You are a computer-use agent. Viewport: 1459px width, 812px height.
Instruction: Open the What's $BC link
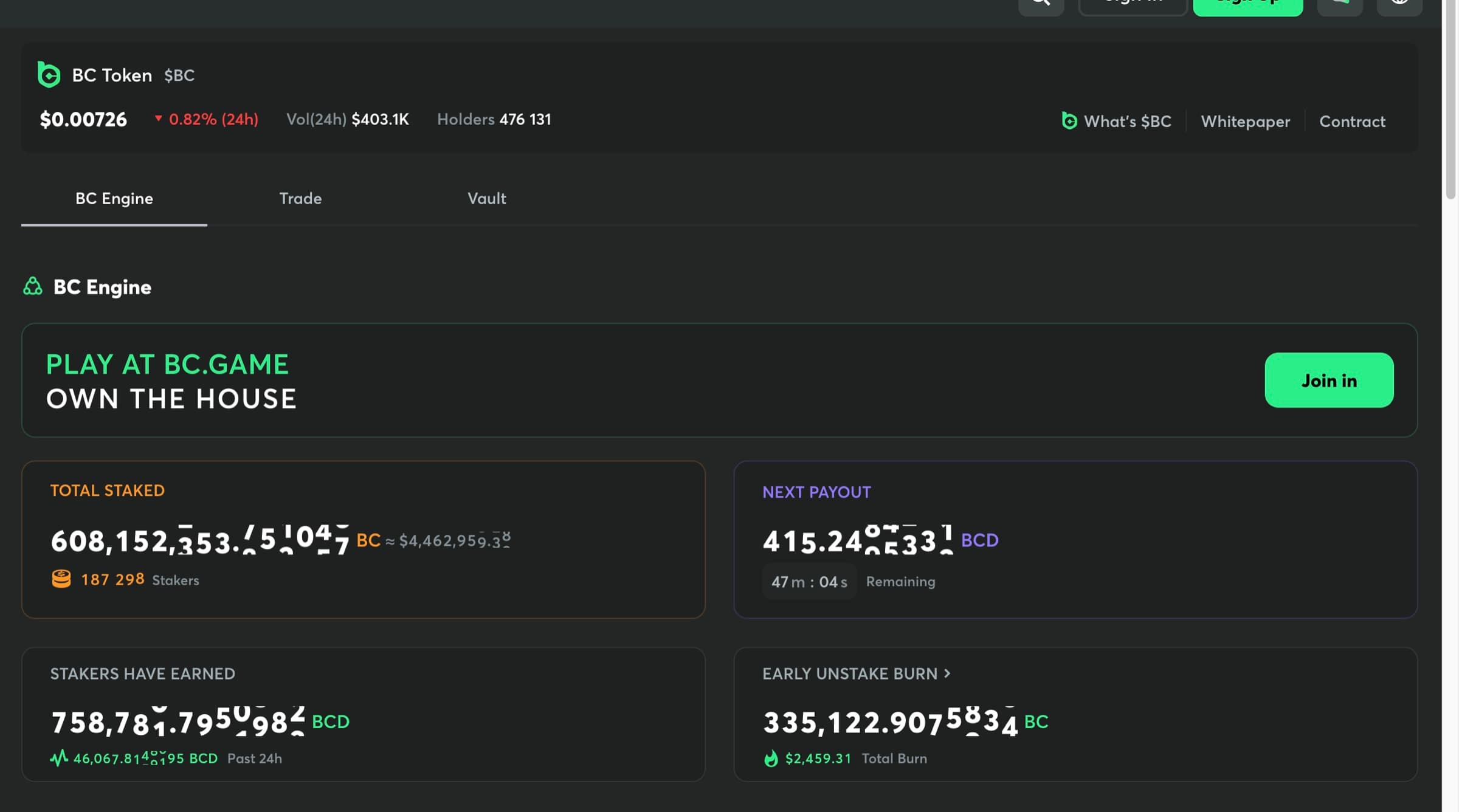1127,122
